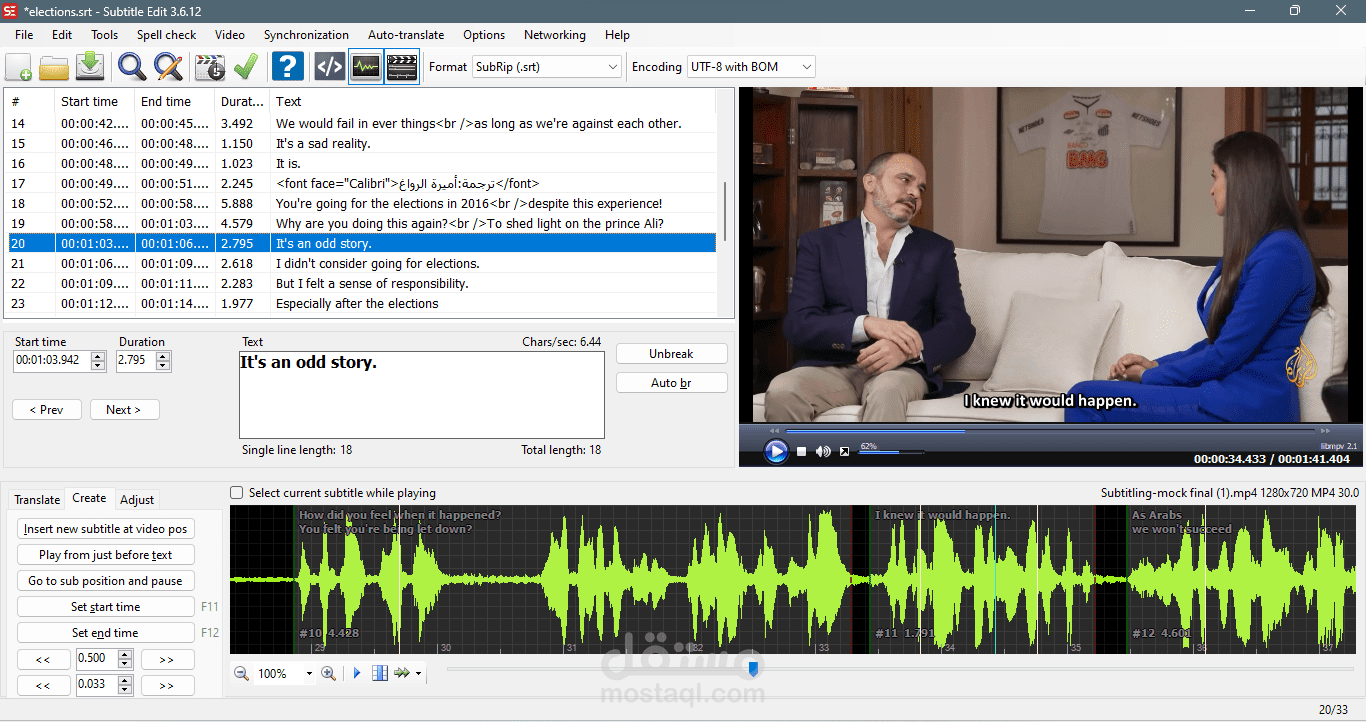Toggle source view with the code-brackets icon
The width and height of the screenshot is (1366, 722).
tap(330, 67)
